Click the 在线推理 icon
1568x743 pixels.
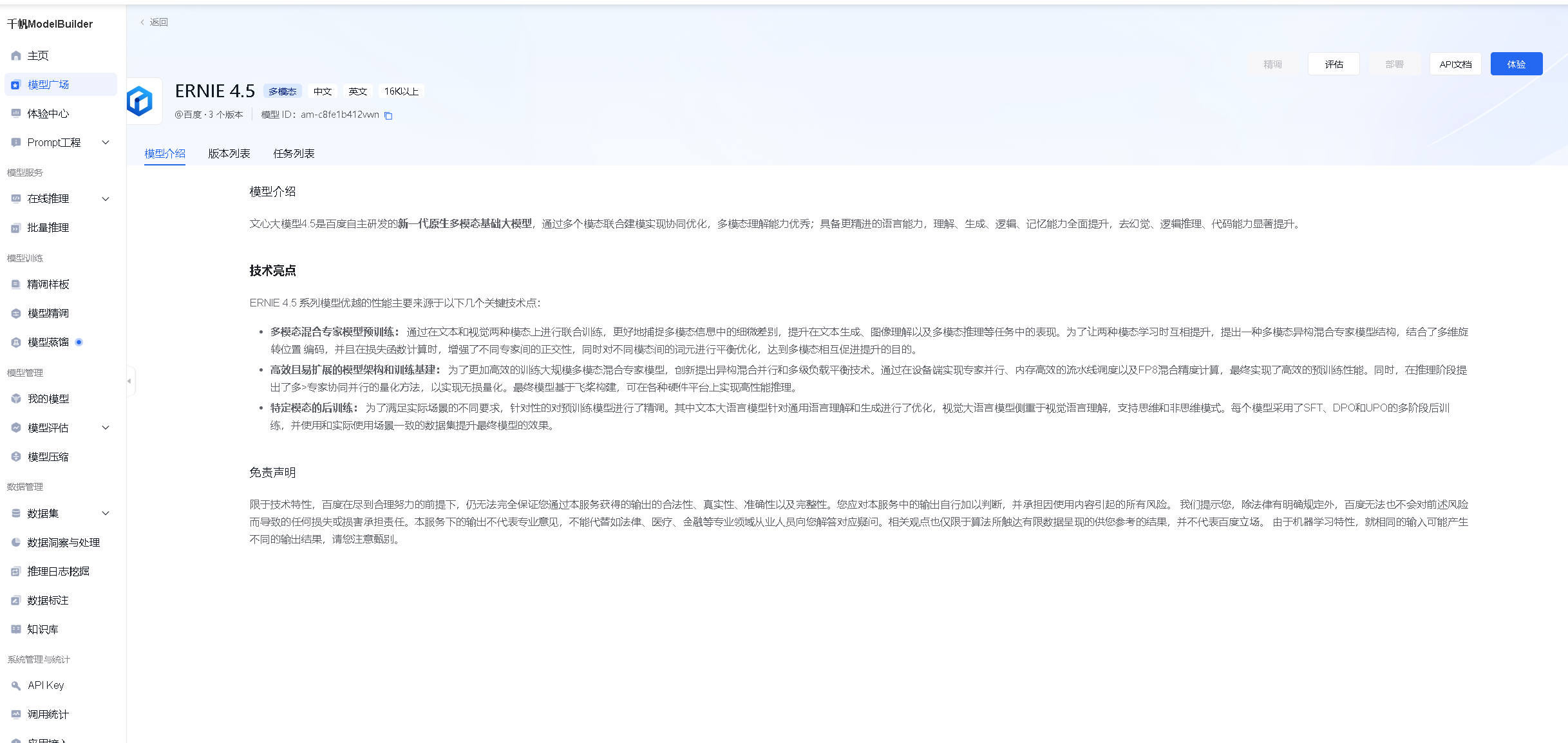coord(16,199)
